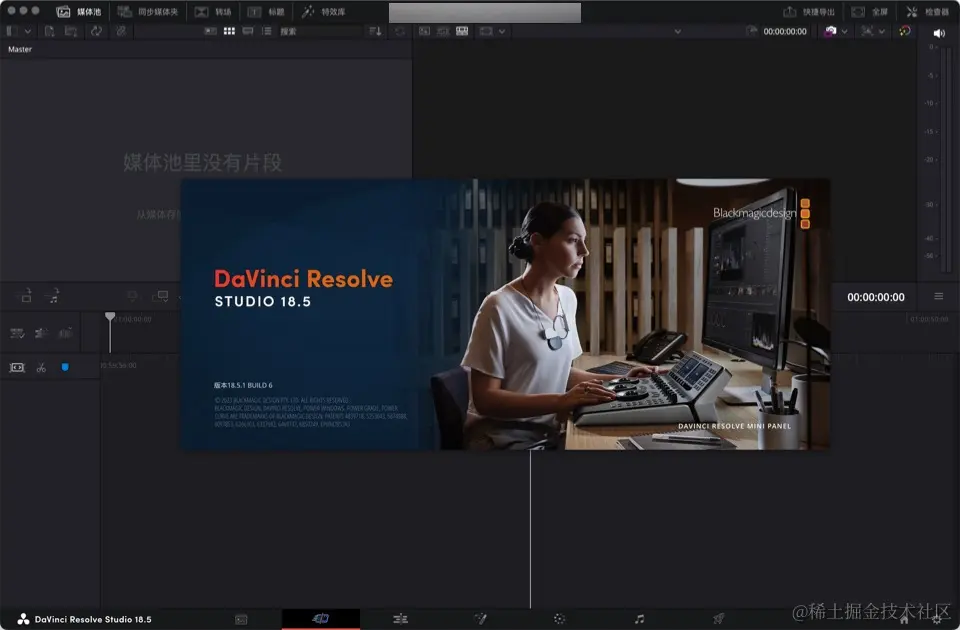Mute audio with the speaker icon
This screenshot has height=630, width=960.
(939, 33)
